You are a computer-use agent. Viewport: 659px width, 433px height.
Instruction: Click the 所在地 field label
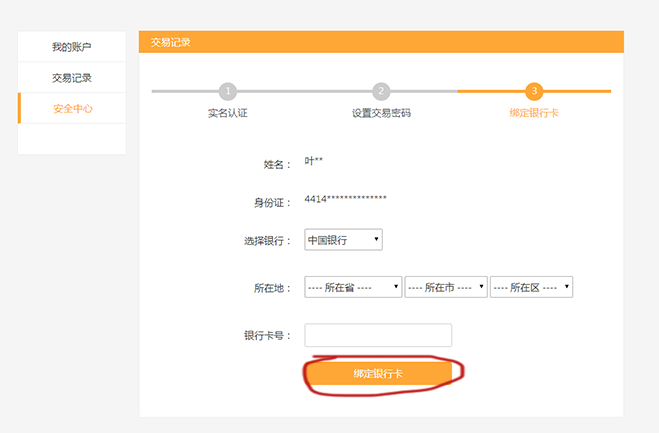272,288
